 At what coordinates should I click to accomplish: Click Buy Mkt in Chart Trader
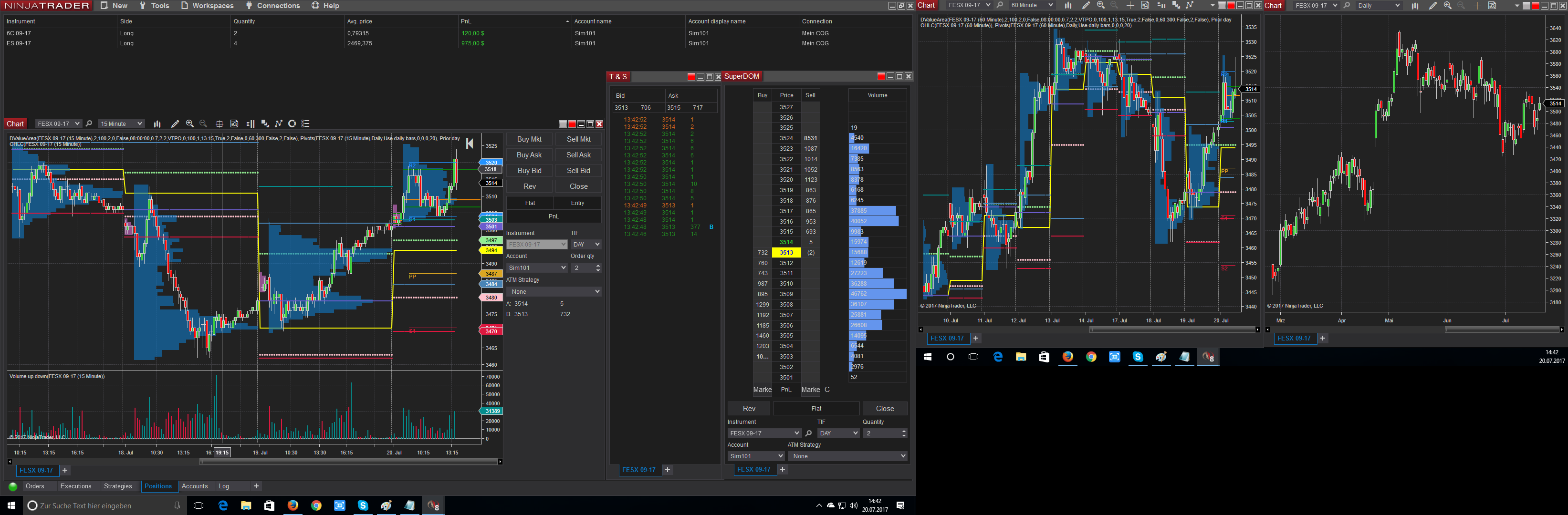530,139
